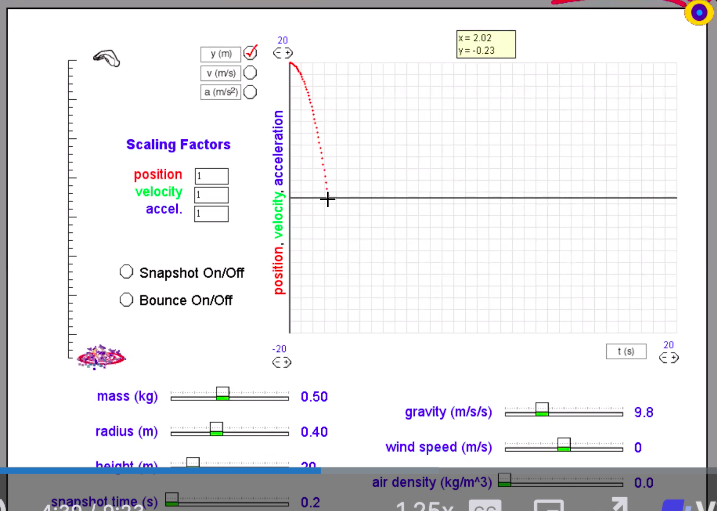This screenshot has height=511, width=717.
Task: Toggle Snapshot On/Off radio button
Action: pos(126,271)
